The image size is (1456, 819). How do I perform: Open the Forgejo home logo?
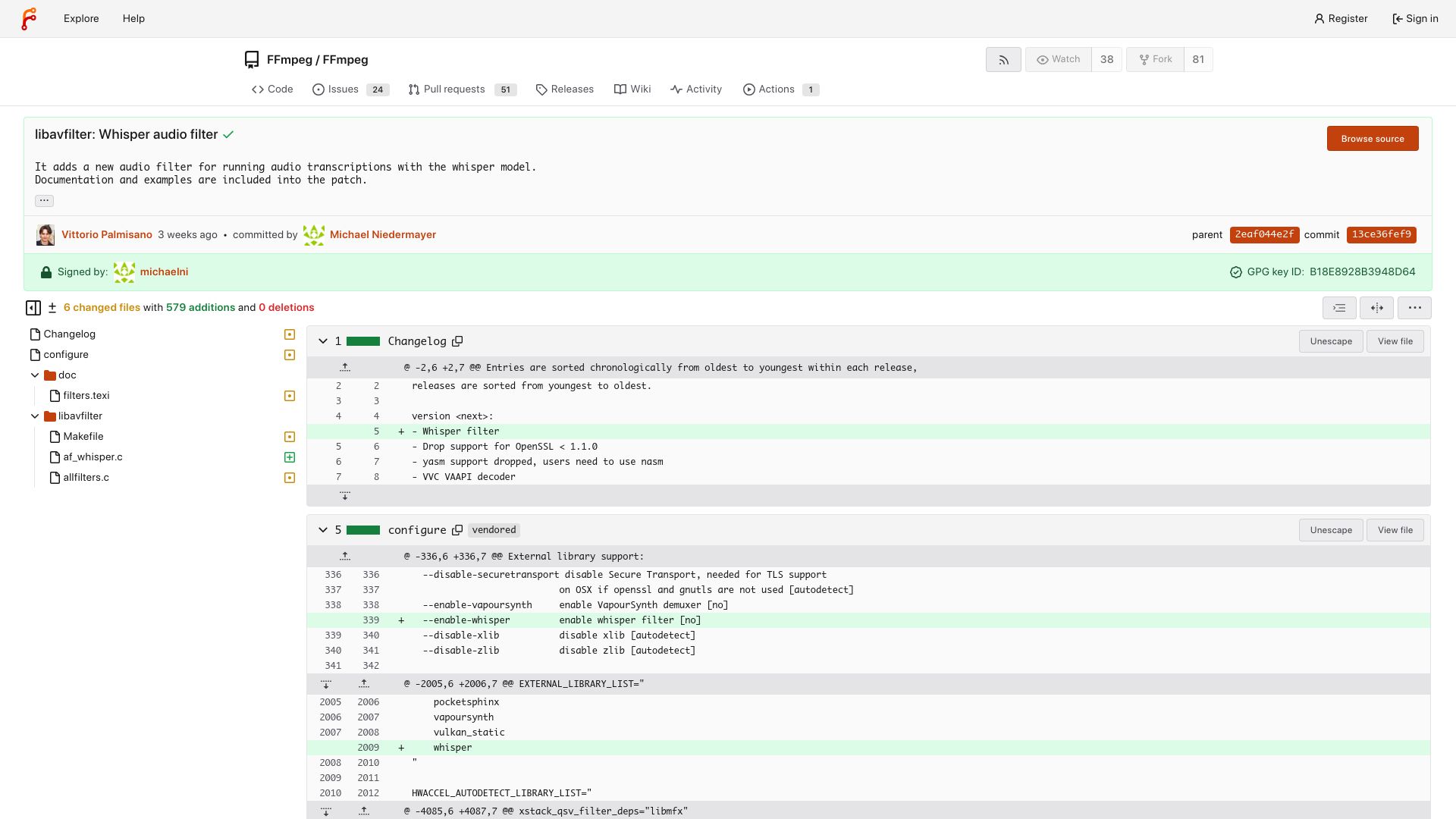(x=29, y=18)
